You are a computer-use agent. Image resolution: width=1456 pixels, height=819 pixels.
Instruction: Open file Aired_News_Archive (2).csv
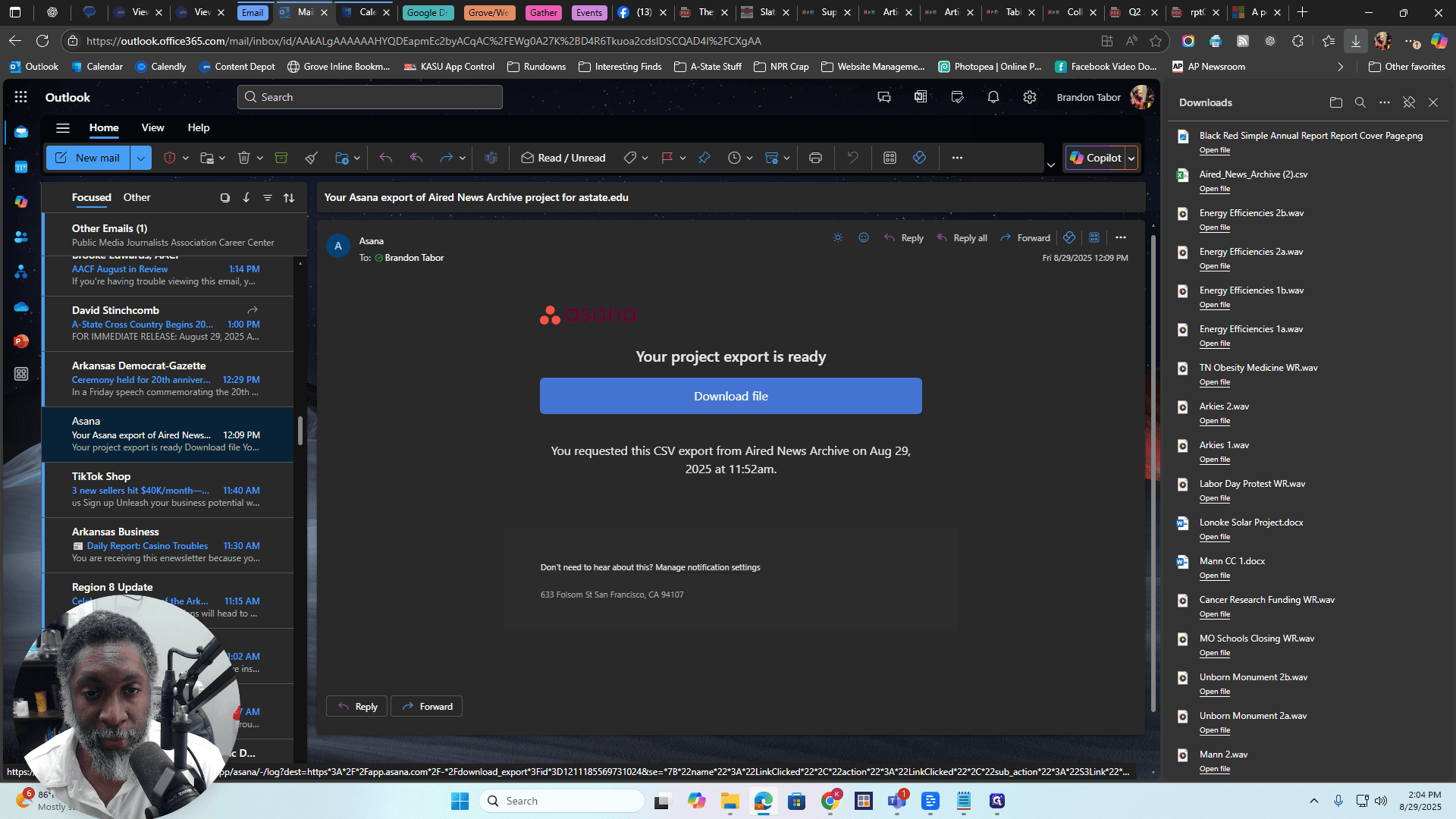1214,189
